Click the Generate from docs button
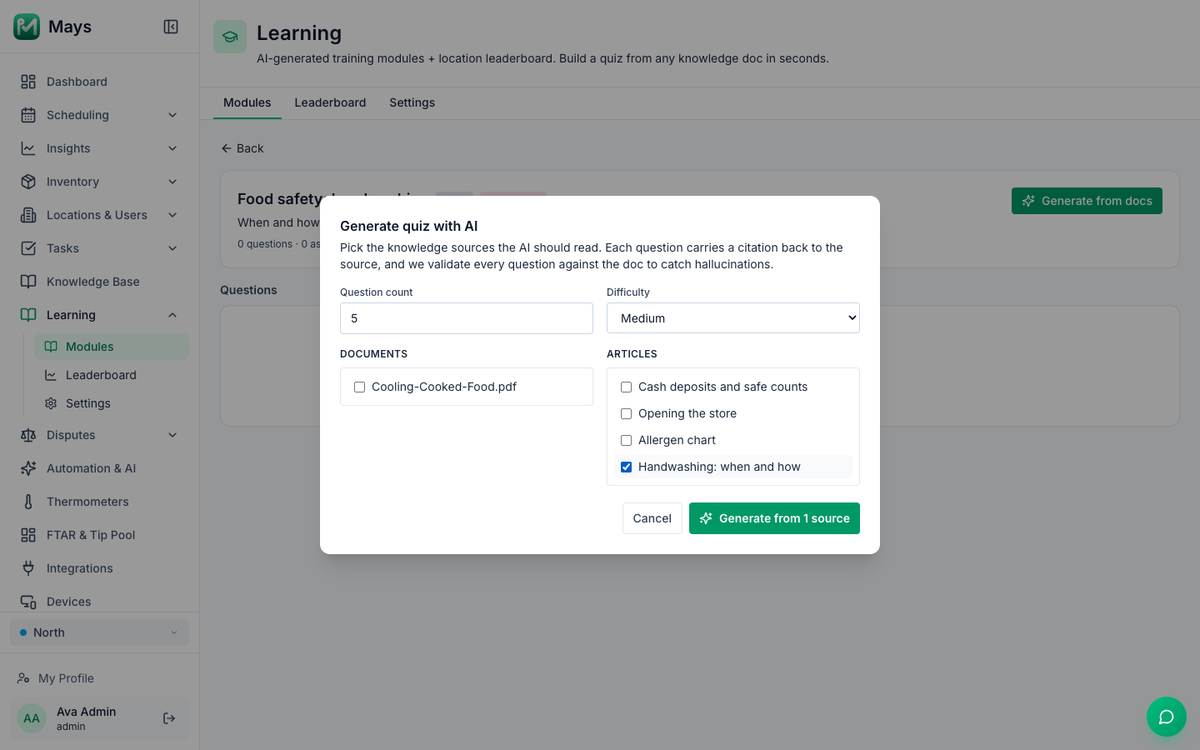Viewport: 1200px width, 750px height. click(x=1087, y=201)
